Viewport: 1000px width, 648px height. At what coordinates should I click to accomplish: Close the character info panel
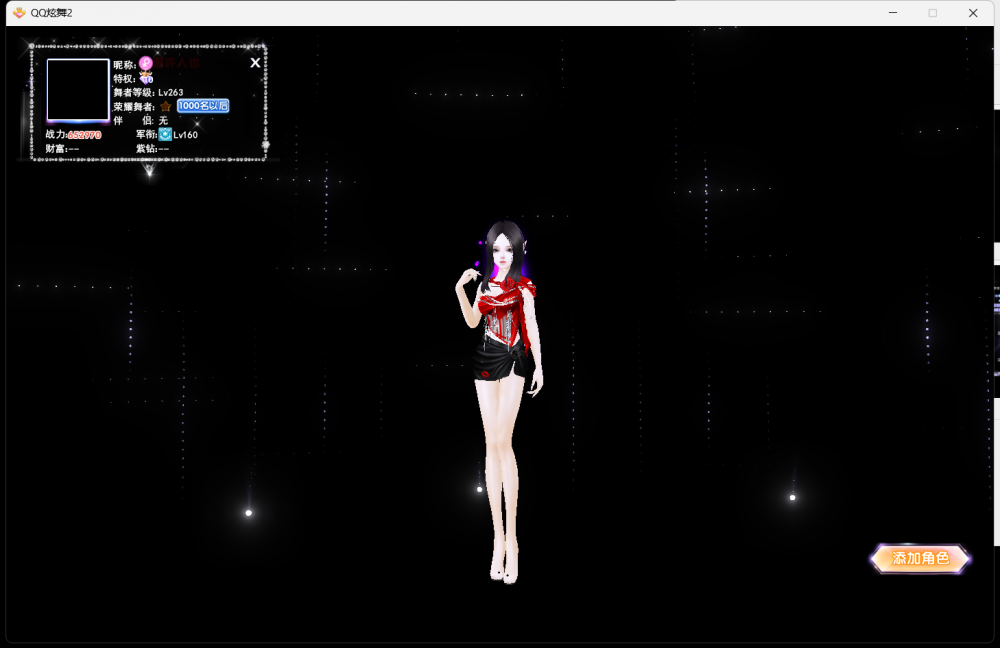(x=255, y=63)
